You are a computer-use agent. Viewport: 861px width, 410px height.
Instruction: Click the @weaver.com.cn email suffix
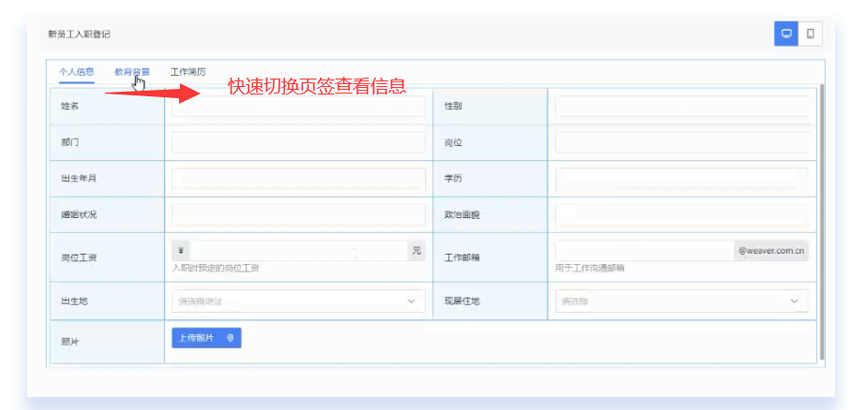(x=772, y=251)
